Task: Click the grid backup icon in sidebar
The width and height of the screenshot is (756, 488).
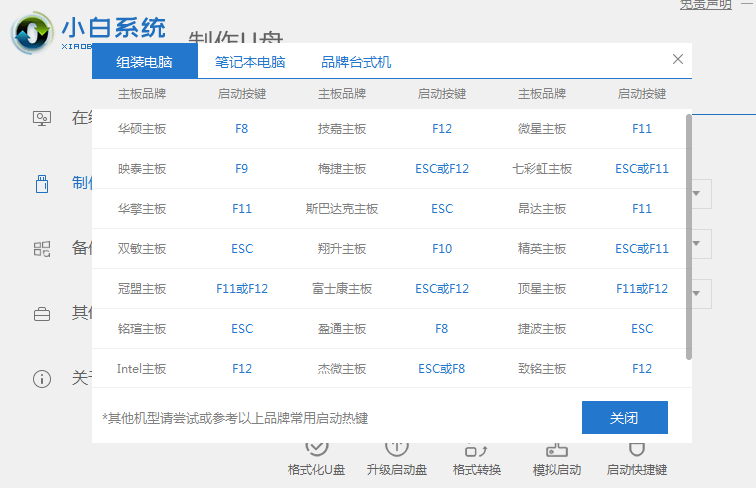Action: (x=42, y=249)
